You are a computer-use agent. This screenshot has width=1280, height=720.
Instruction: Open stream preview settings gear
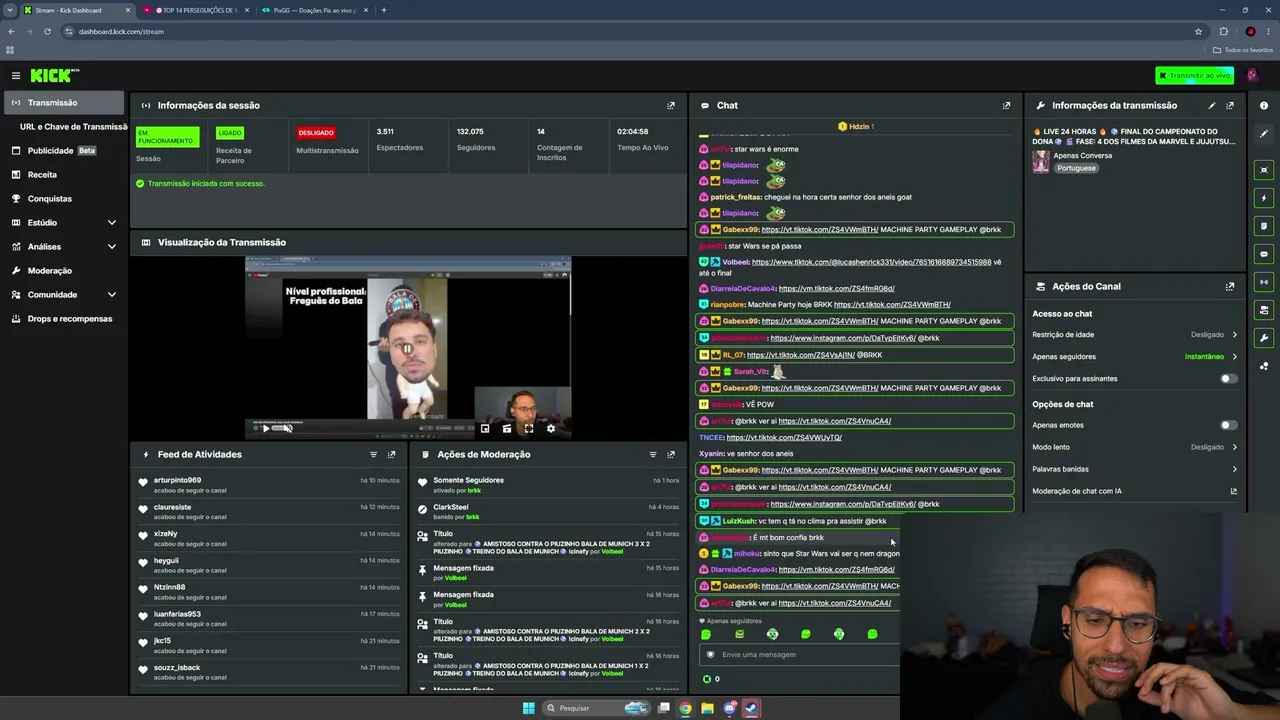[551, 428]
